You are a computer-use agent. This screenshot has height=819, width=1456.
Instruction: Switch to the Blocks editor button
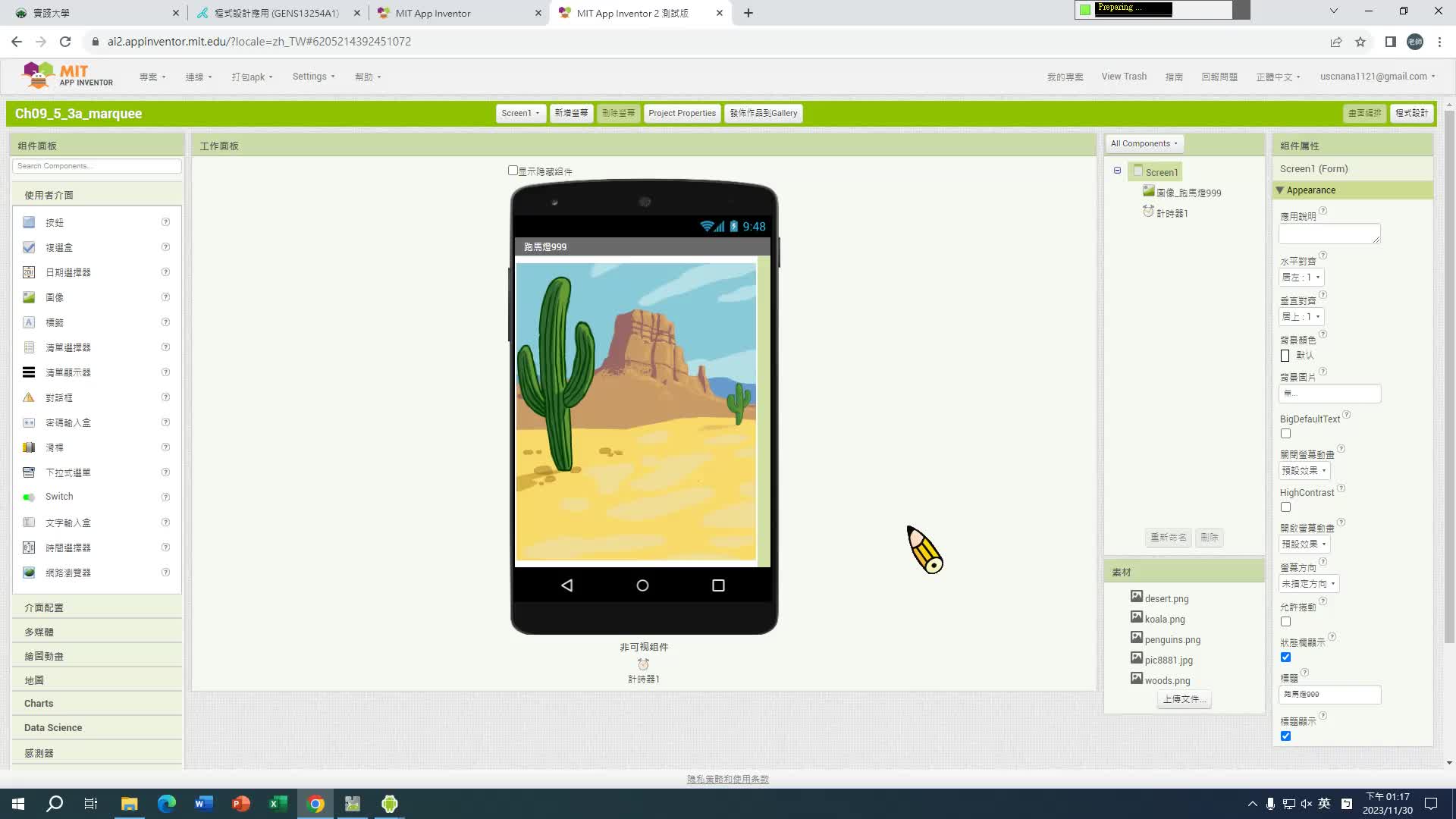pyautogui.click(x=1412, y=113)
